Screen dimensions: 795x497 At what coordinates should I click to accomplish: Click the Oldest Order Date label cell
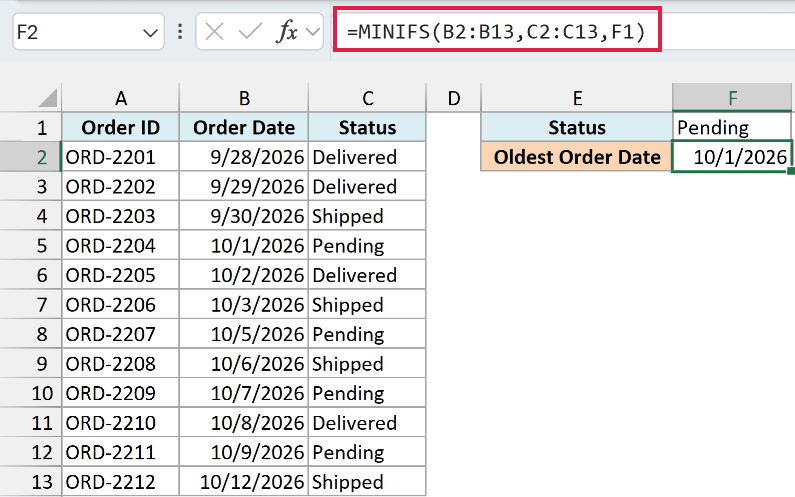[x=577, y=157]
